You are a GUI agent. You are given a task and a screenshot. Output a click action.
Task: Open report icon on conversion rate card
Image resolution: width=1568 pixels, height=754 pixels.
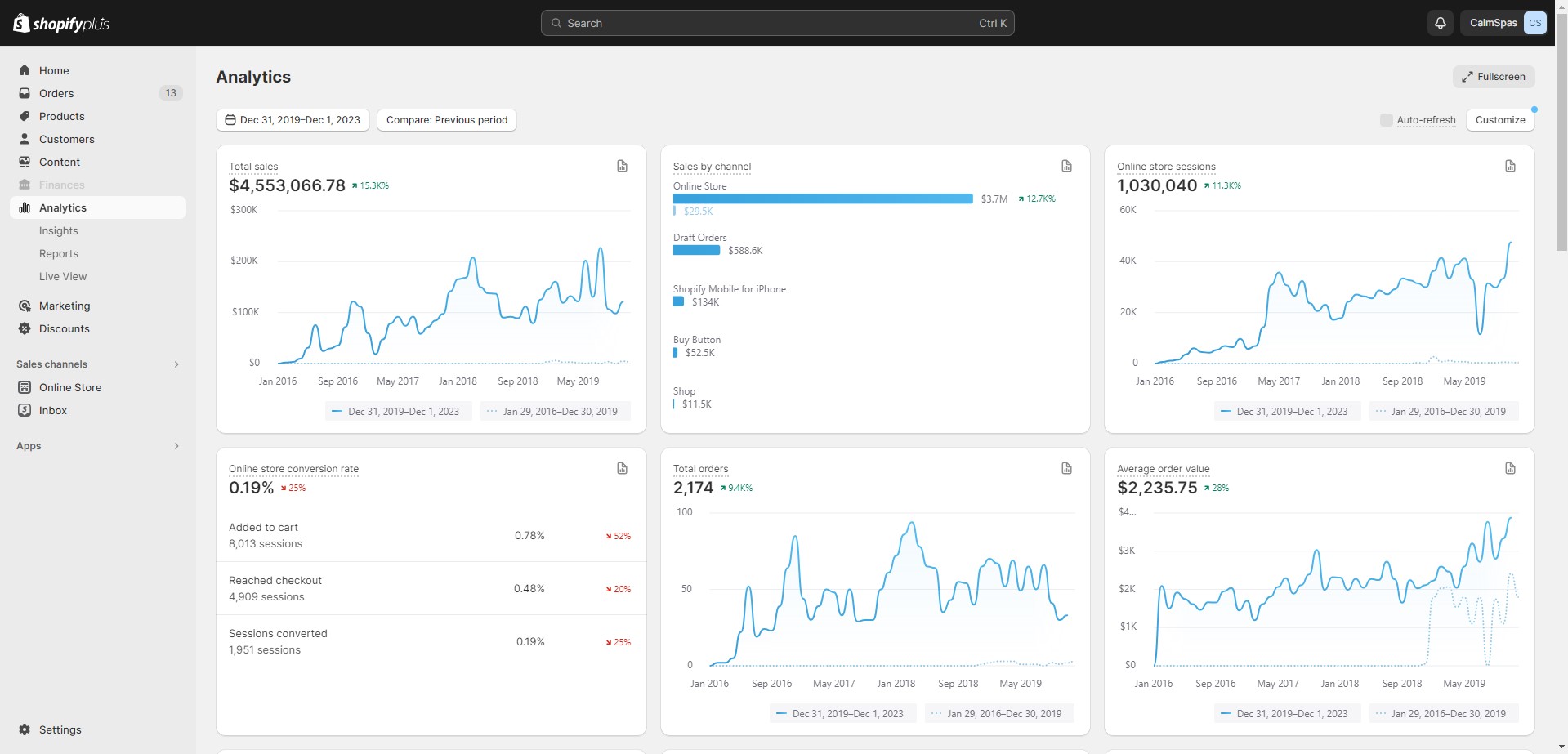coord(622,469)
